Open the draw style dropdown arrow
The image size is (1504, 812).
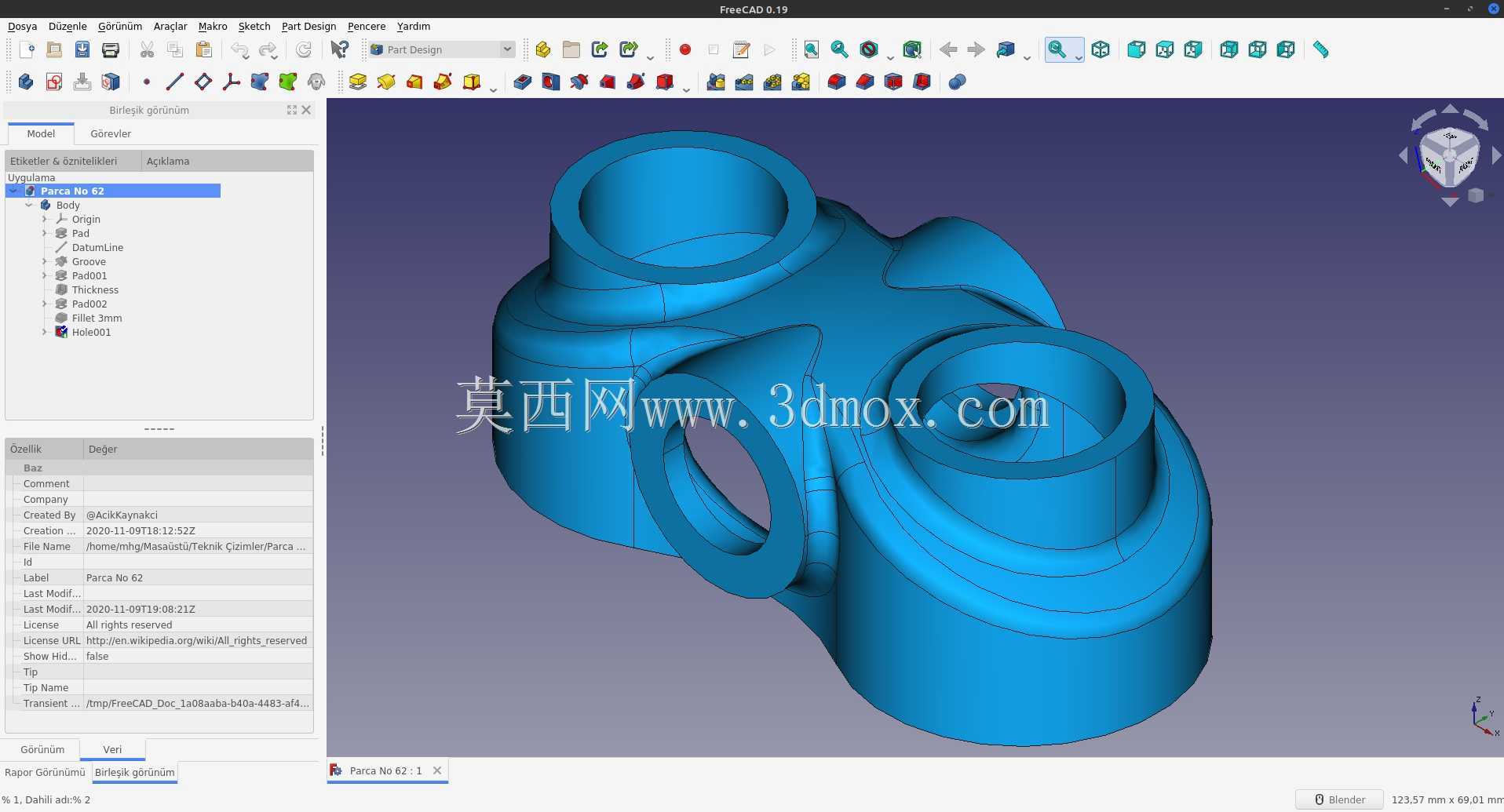click(890, 58)
